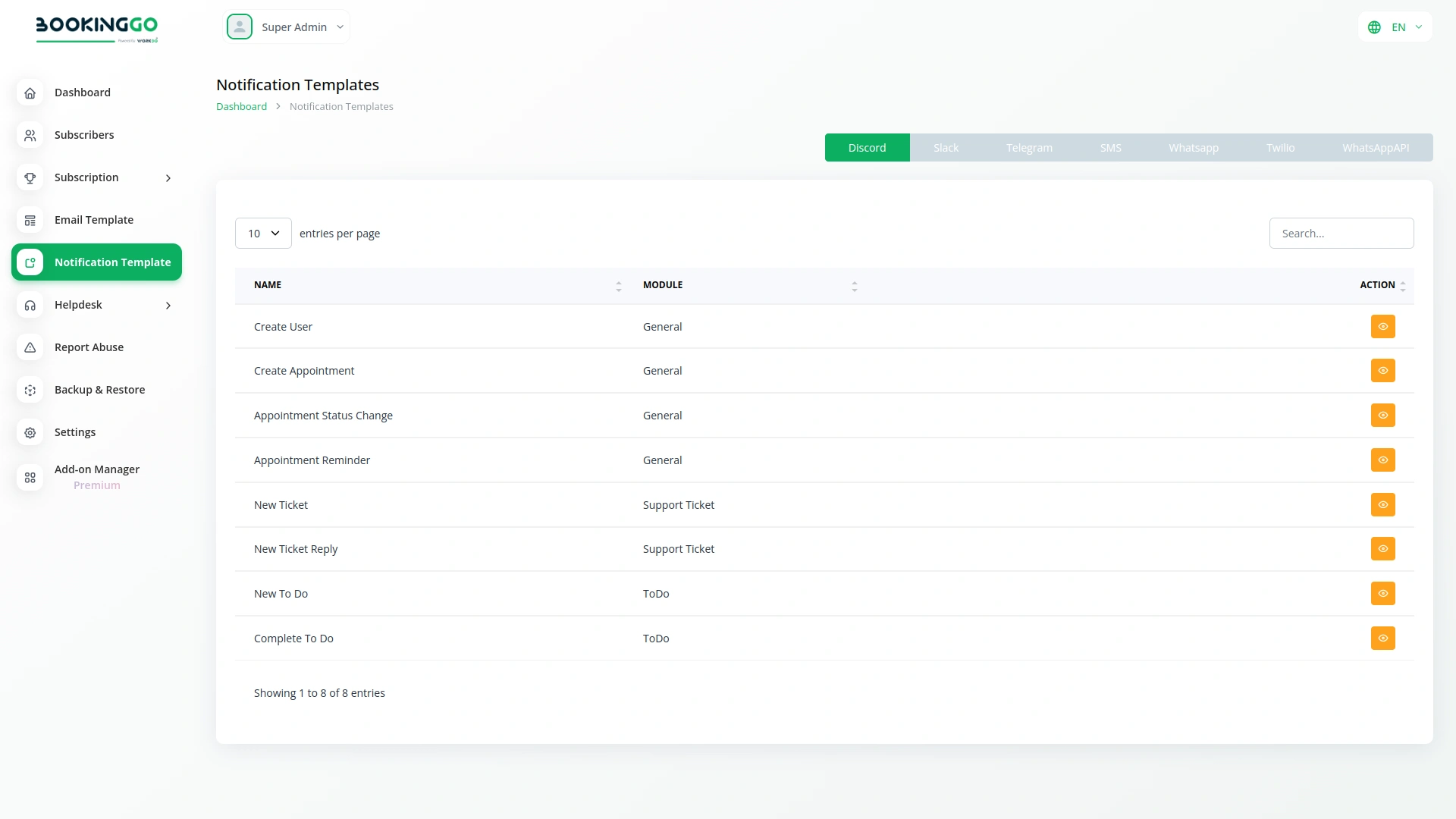Switch to the Slack tab
The height and width of the screenshot is (819, 1456).
click(946, 147)
